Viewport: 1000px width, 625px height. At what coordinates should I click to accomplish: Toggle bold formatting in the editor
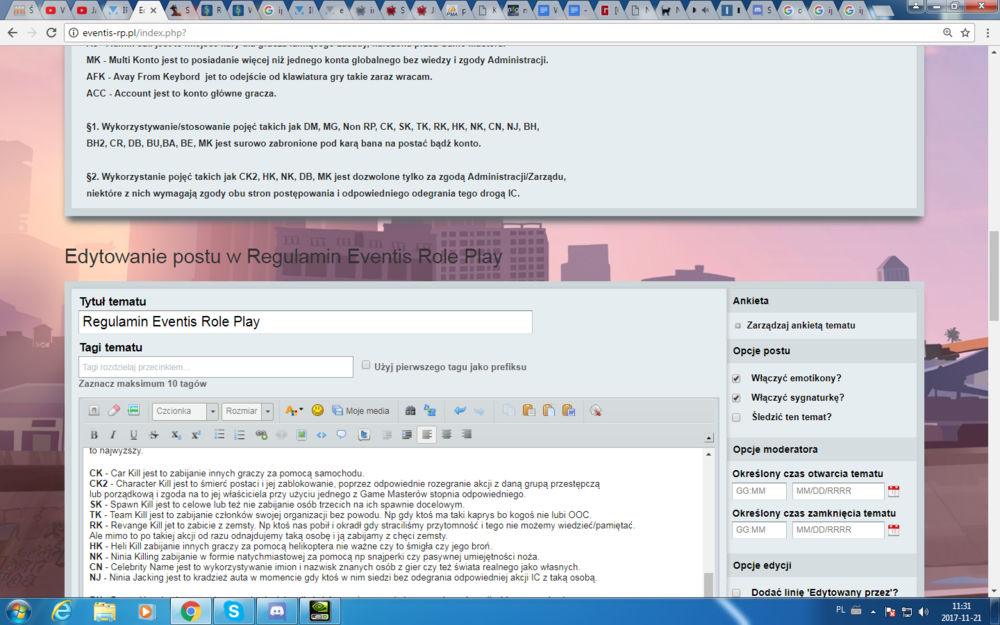coord(94,435)
